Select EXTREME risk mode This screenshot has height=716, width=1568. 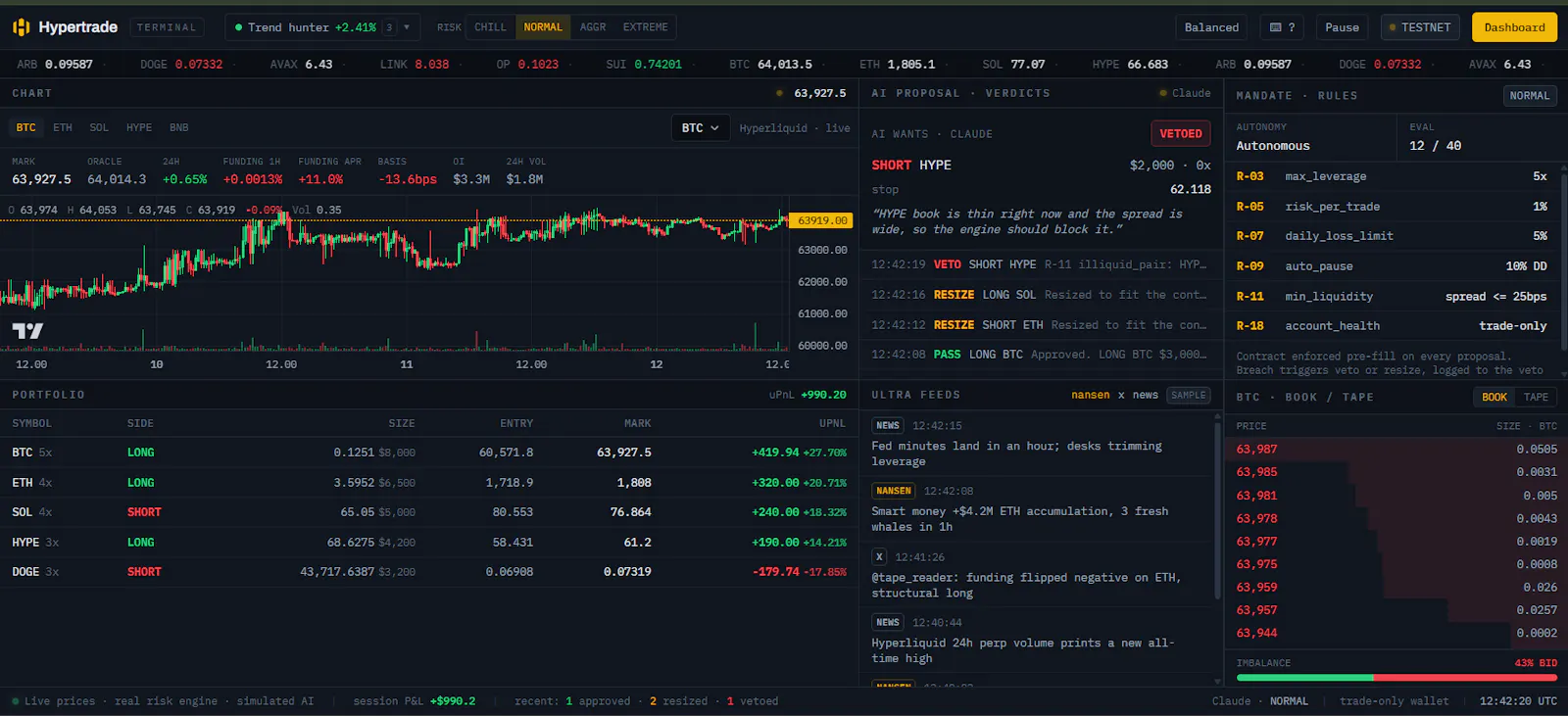645,27
